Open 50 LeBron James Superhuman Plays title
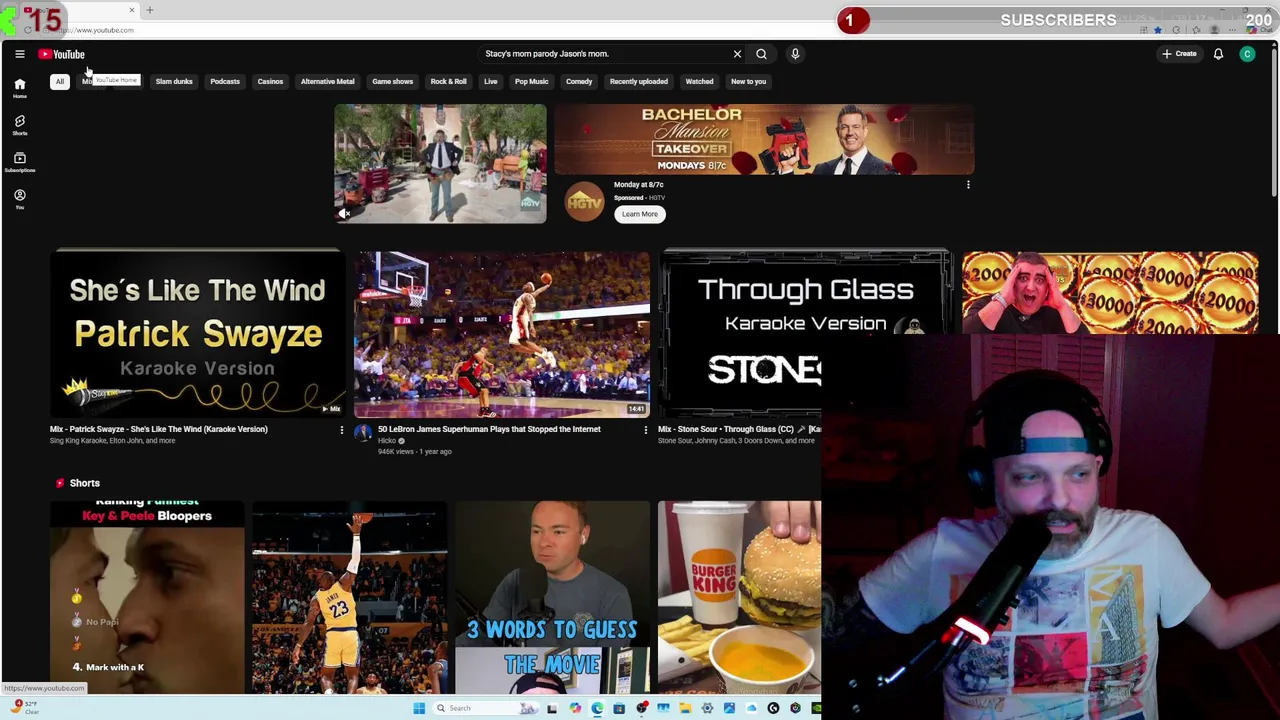Image resolution: width=1280 pixels, height=720 pixels. tap(489, 429)
